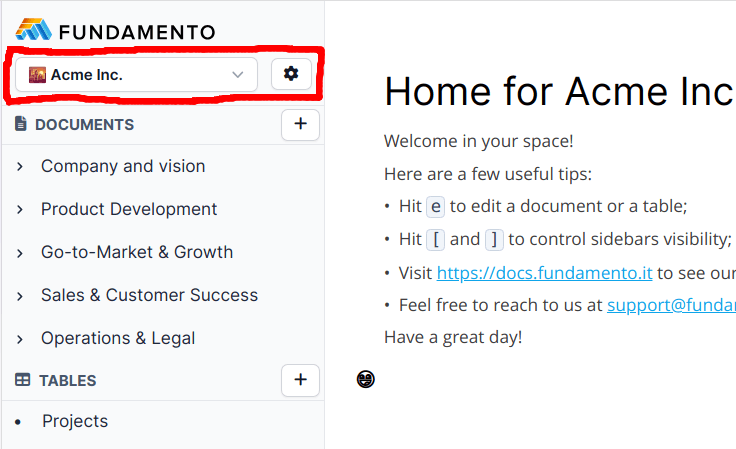Expand Product Development chevron

[20, 210]
